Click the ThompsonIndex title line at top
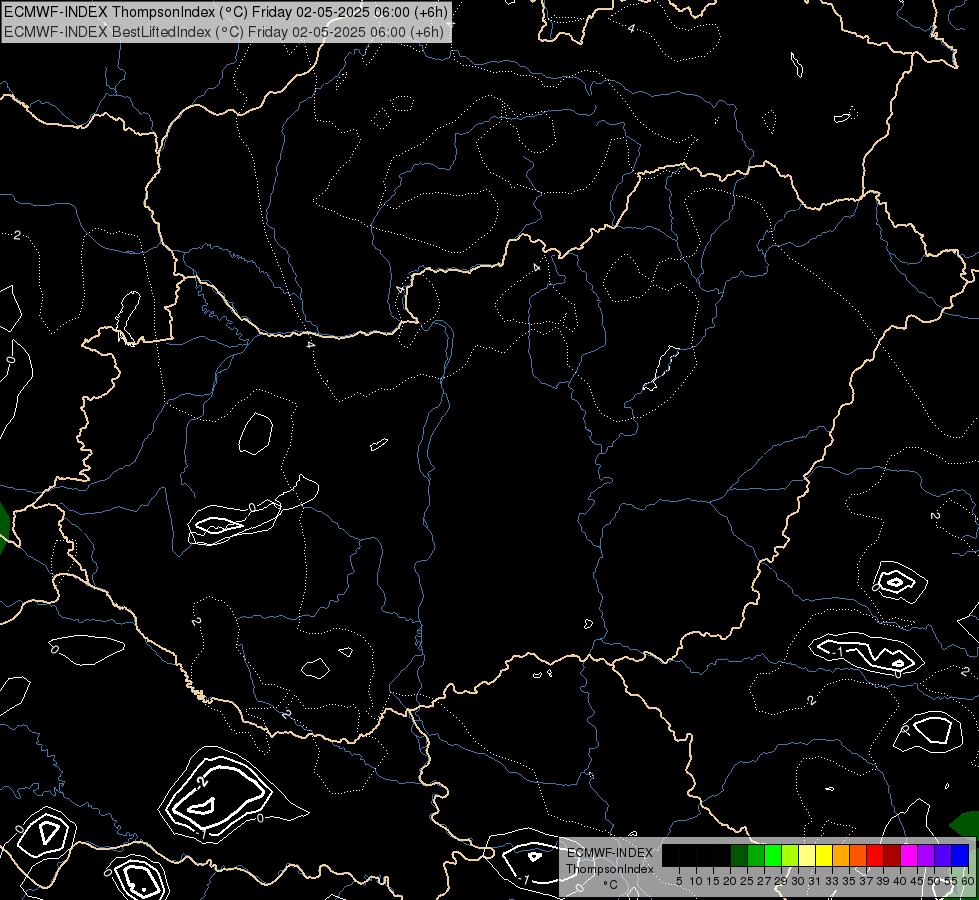The width and height of the screenshot is (979, 900). (226, 12)
